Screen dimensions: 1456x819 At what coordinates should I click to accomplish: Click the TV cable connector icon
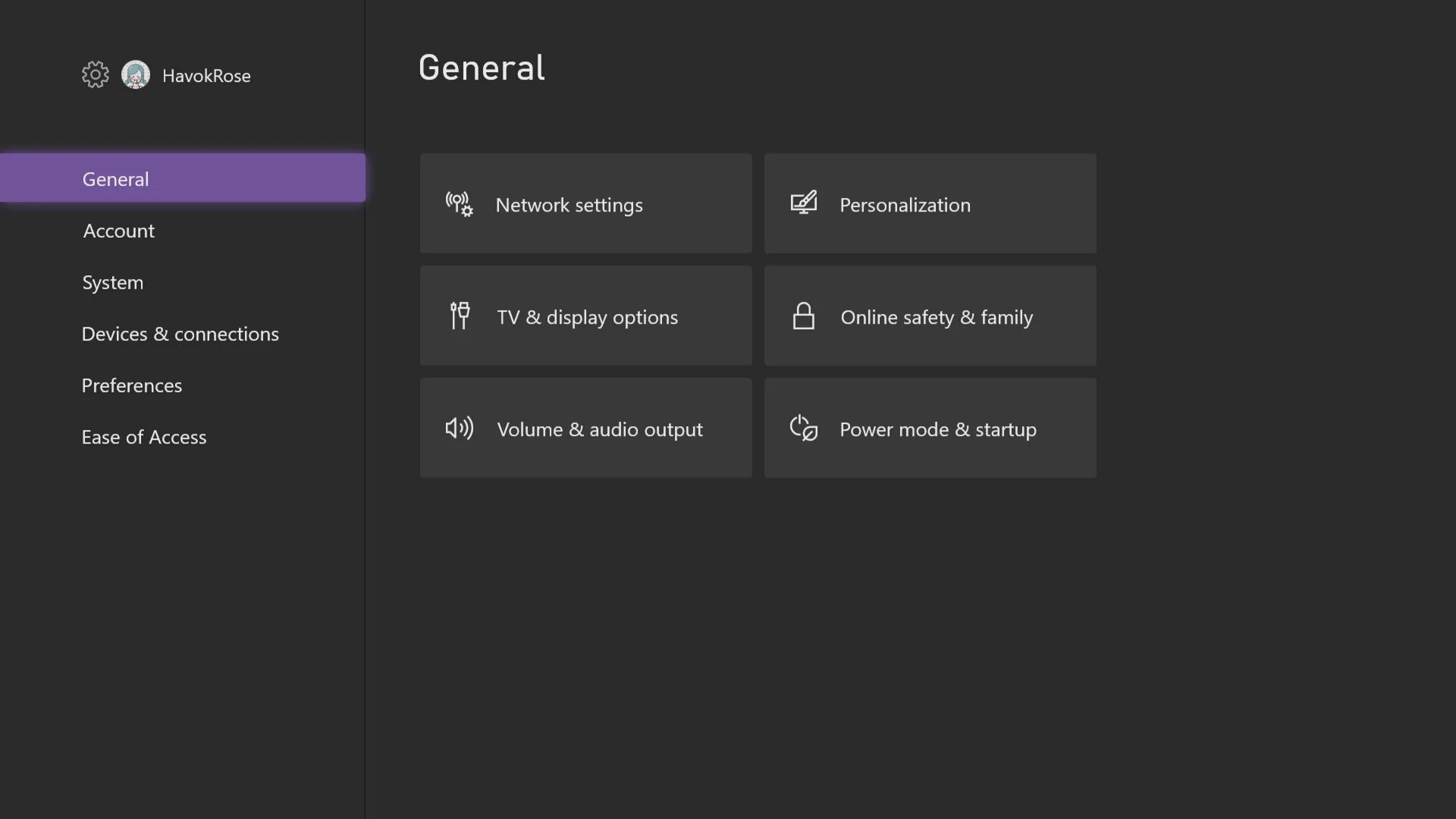460,315
